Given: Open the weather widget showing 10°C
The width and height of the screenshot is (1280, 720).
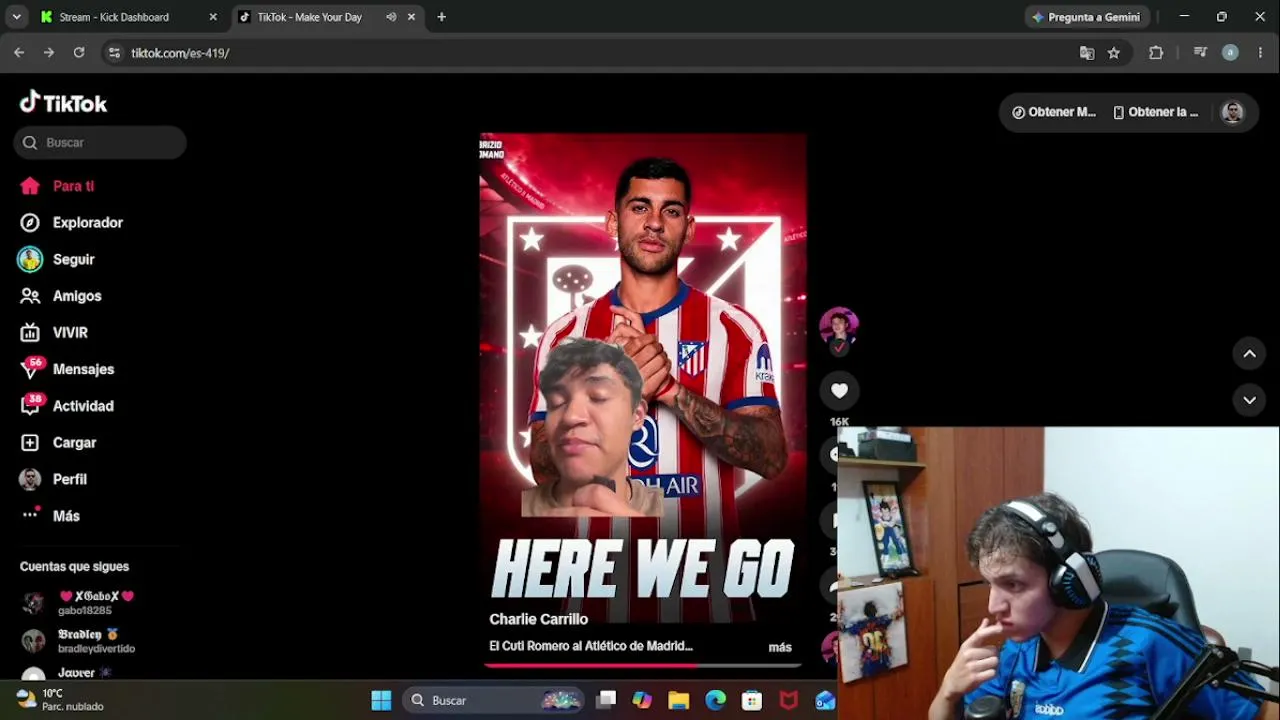Looking at the screenshot, I should tap(60, 700).
